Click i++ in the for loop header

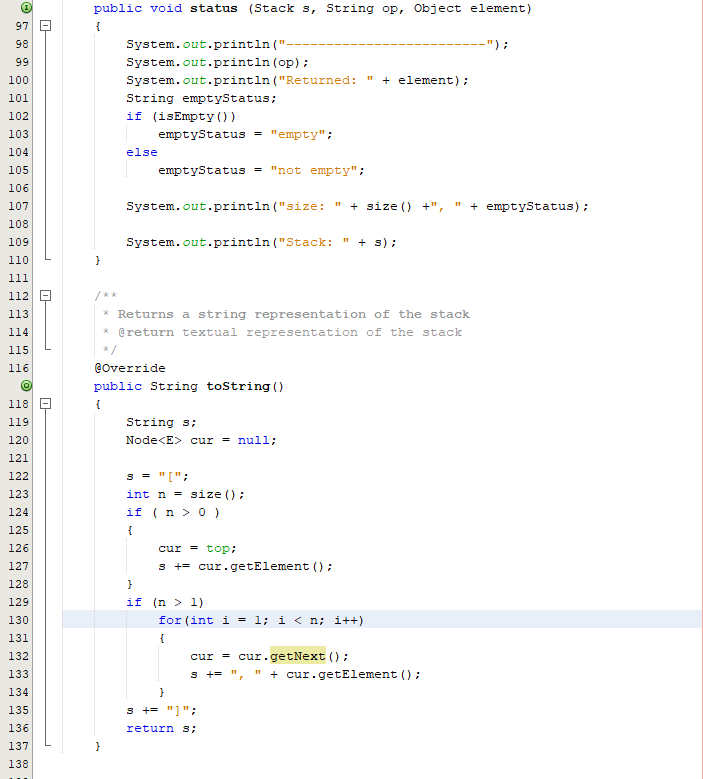point(346,621)
